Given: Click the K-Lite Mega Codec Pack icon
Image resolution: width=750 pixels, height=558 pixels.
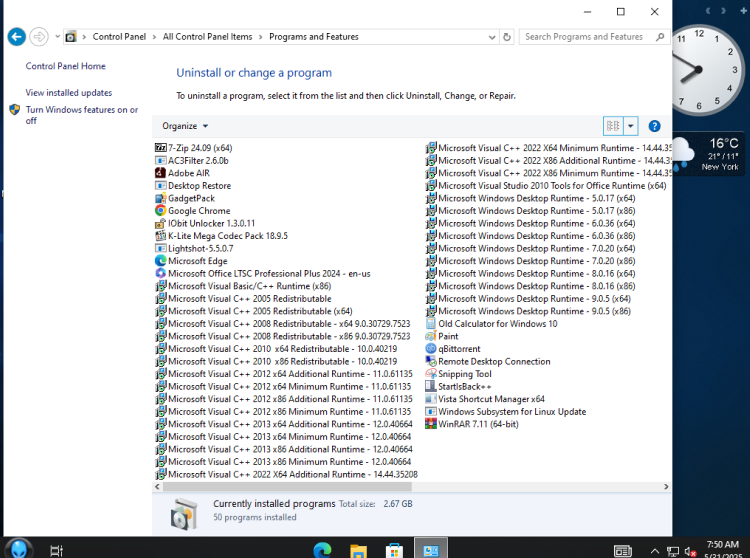Looking at the screenshot, I should point(161,236).
